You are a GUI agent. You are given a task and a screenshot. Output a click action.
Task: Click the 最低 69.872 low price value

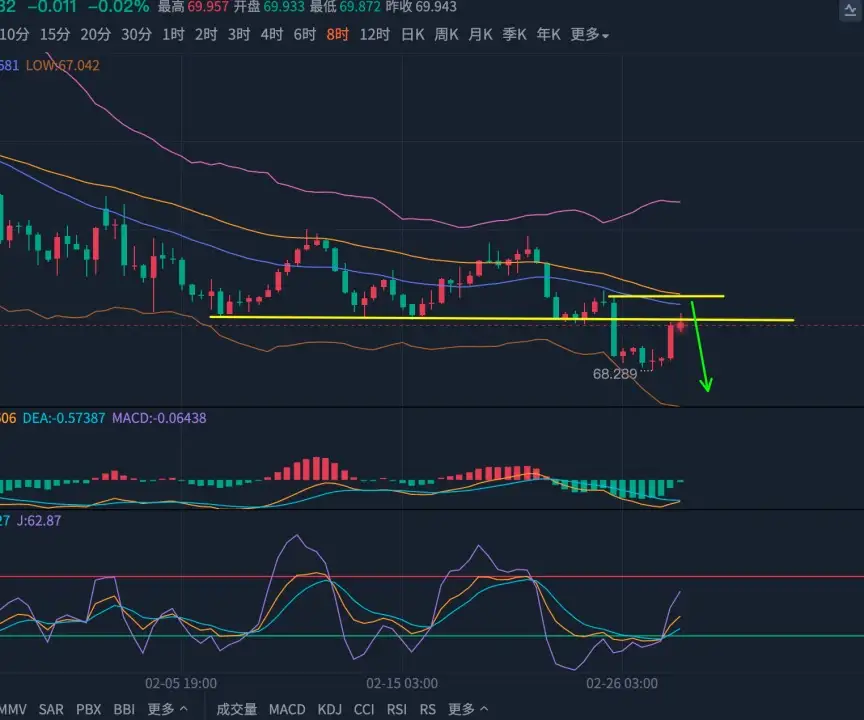click(345, 7)
